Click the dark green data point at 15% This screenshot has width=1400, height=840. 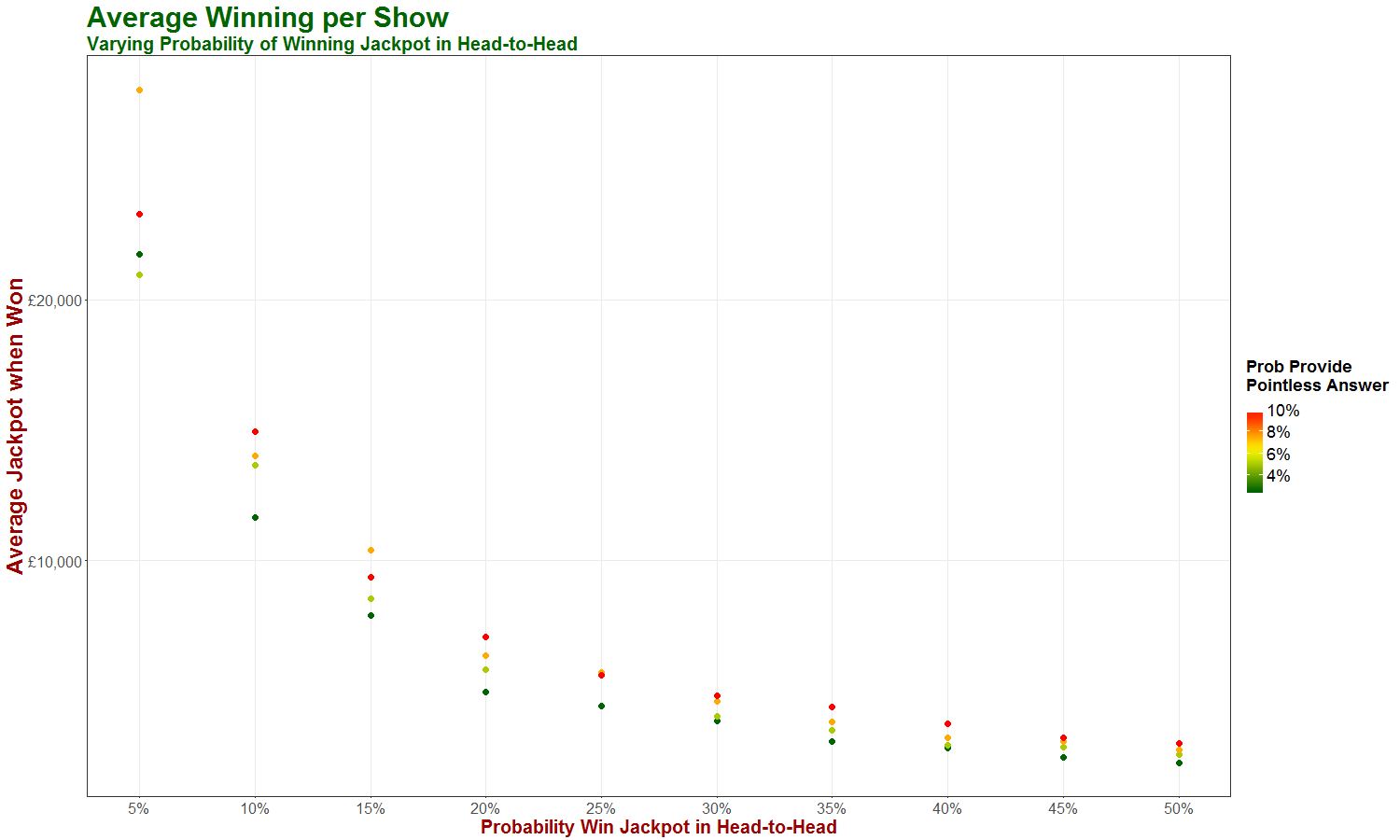pos(371,616)
